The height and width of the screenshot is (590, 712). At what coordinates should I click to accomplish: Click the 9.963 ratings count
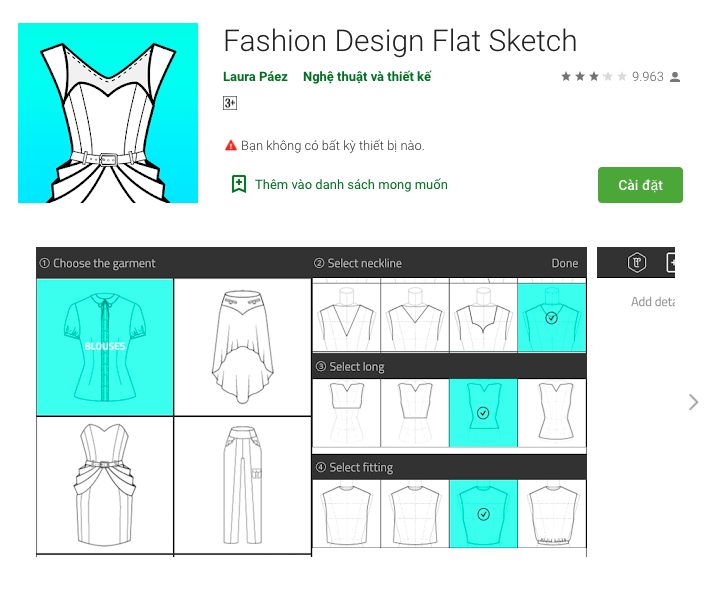pyautogui.click(x=648, y=77)
